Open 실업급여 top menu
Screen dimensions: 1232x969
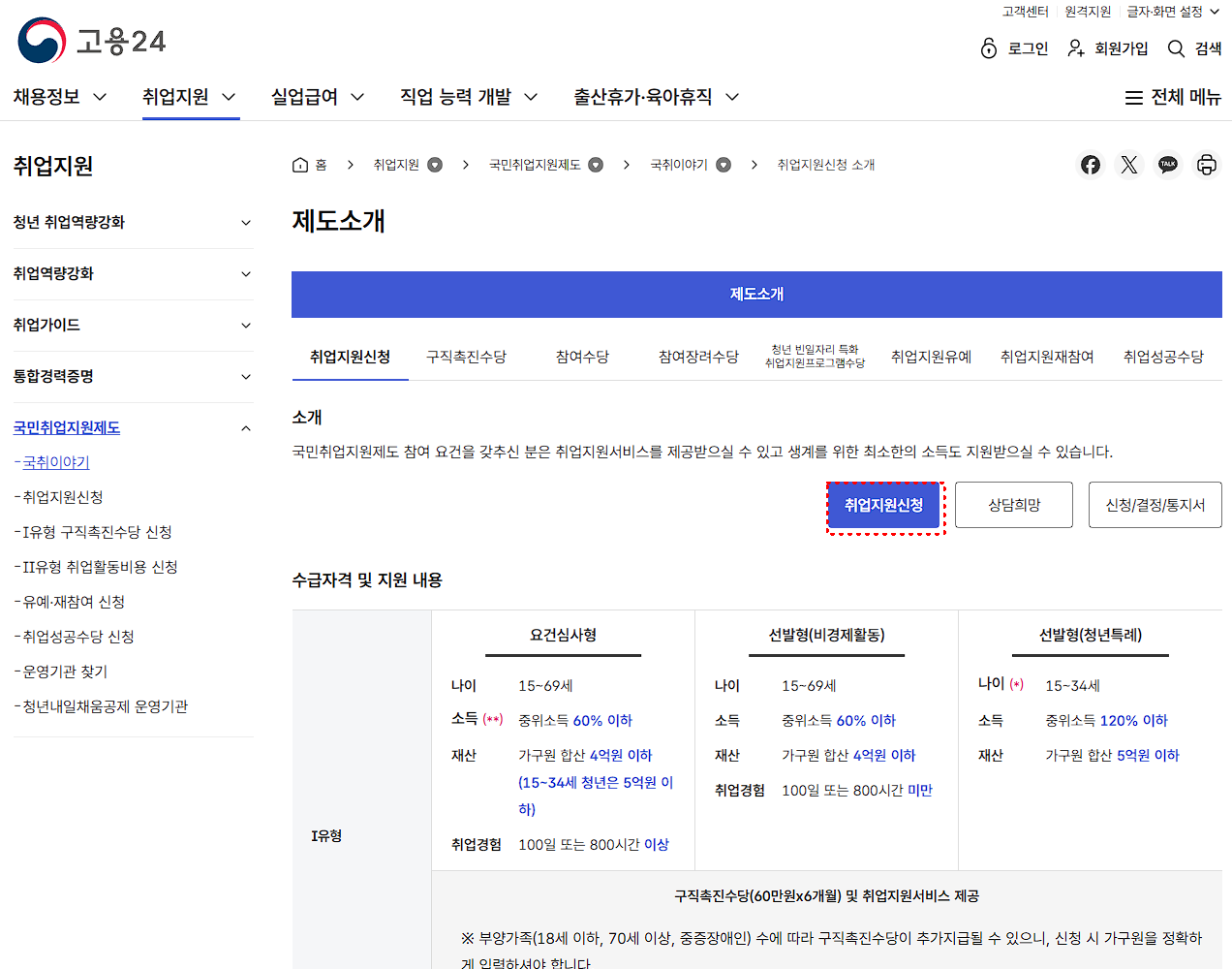click(x=318, y=97)
